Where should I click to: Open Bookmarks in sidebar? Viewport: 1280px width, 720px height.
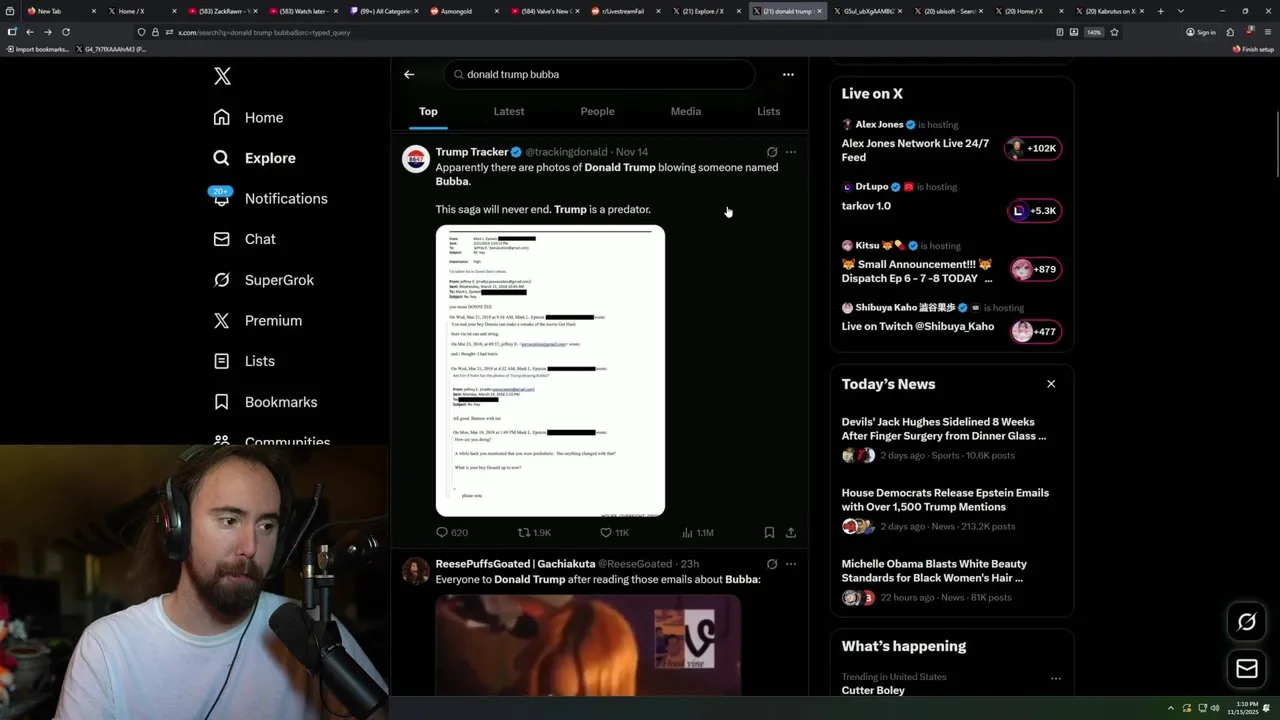click(x=265, y=402)
